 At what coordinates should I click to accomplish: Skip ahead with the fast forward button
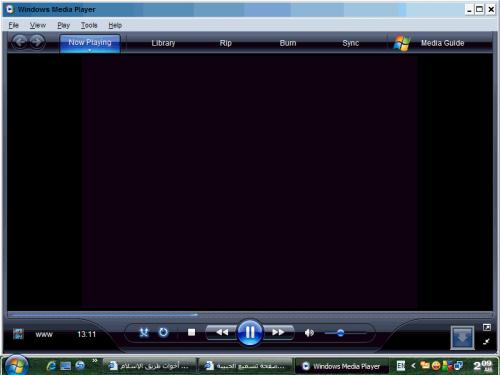[x=278, y=332]
